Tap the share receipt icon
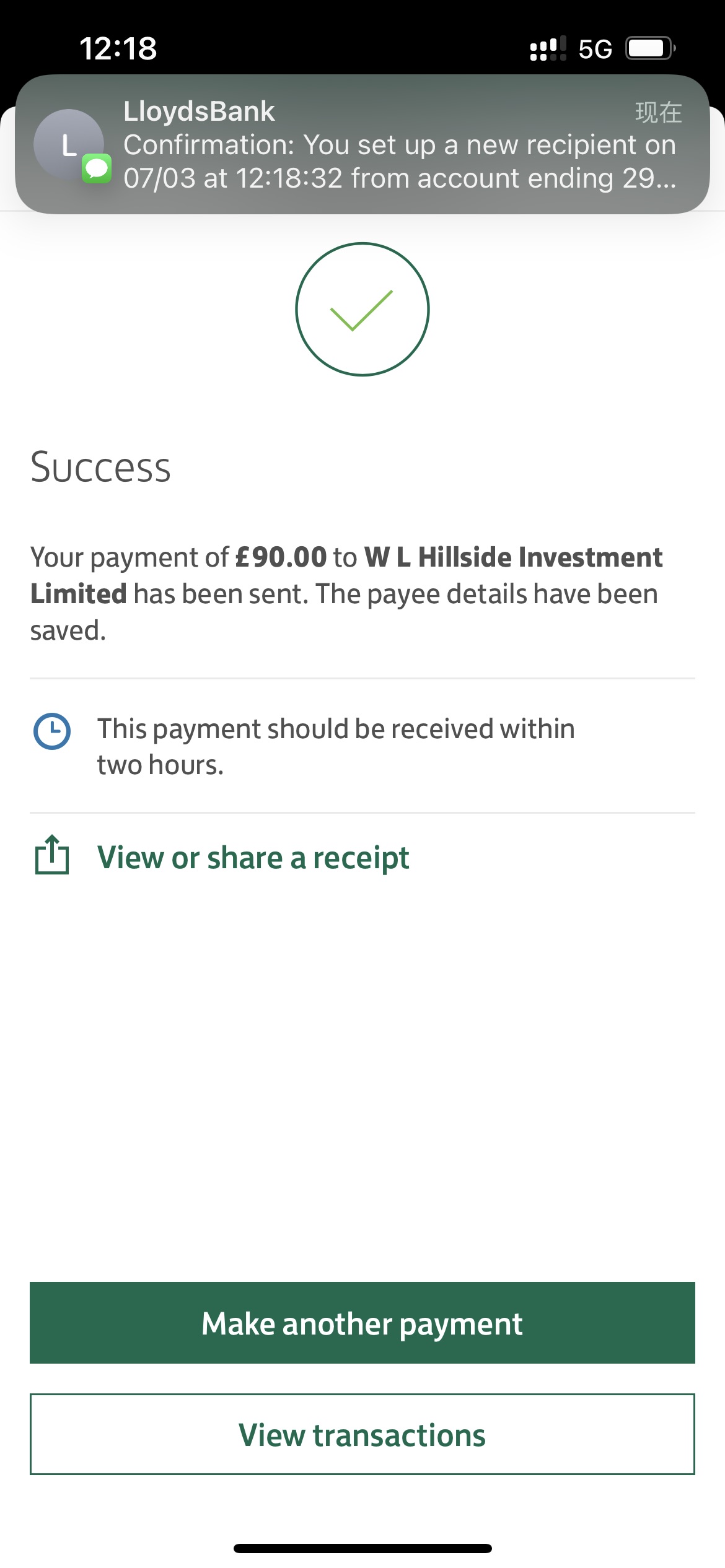Viewport: 725px width, 1568px height. click(52, 855)
